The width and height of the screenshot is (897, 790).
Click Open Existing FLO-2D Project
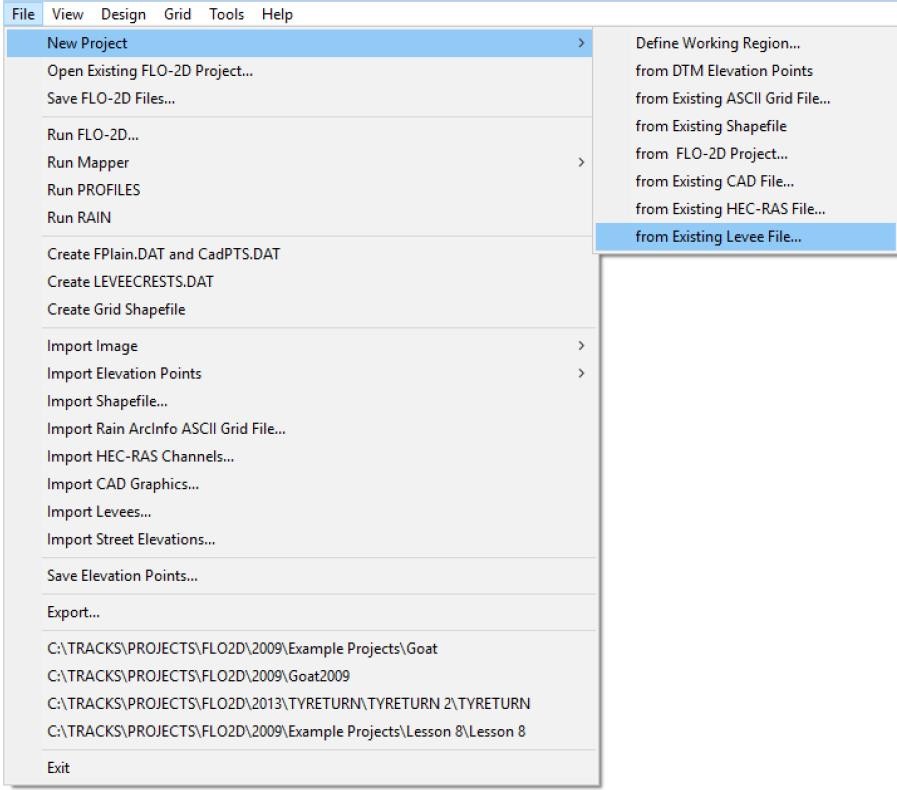tap(149, 71)
